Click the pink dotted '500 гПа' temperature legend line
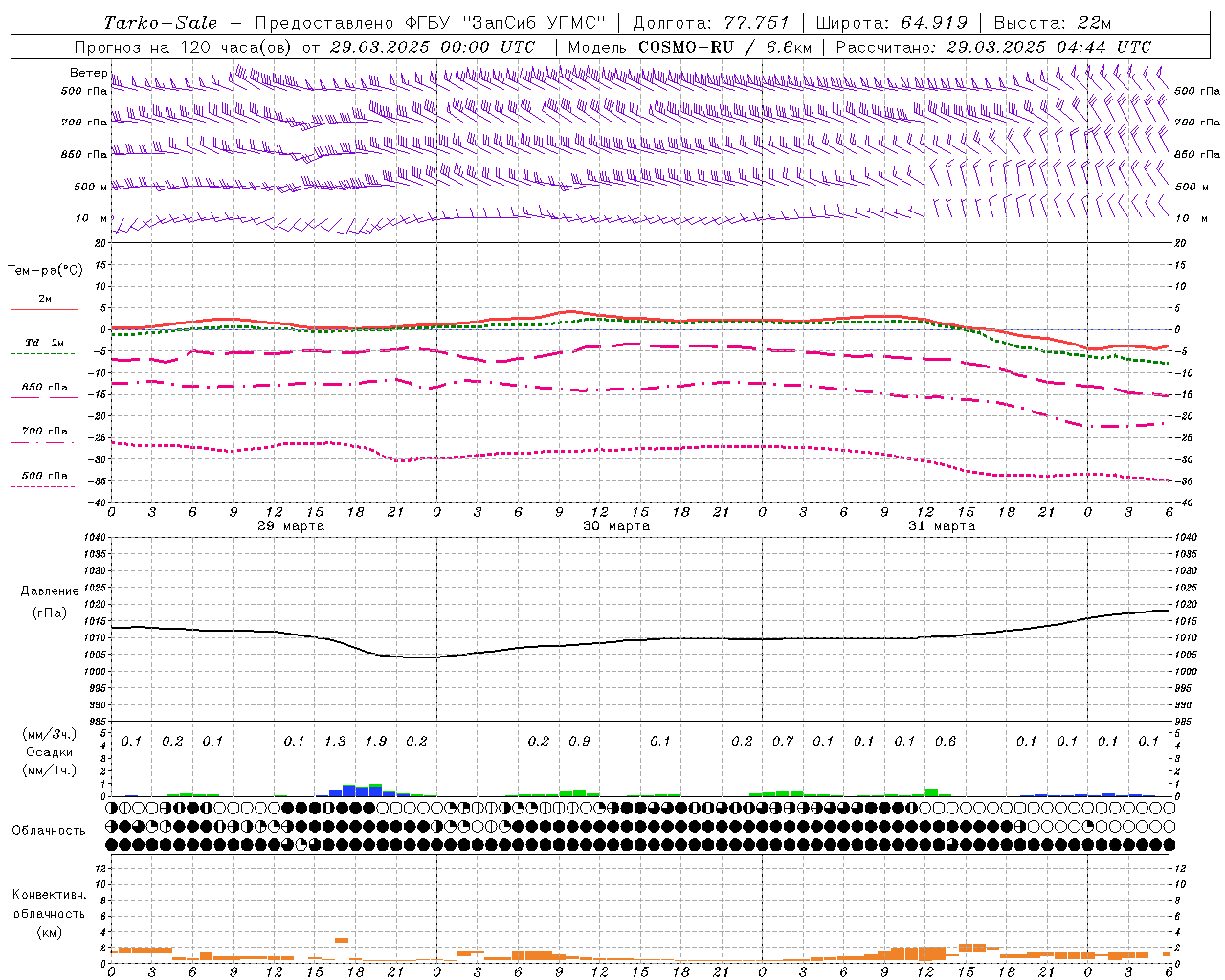The height and width of the screenshot is (980, 1225). point(42,486)
